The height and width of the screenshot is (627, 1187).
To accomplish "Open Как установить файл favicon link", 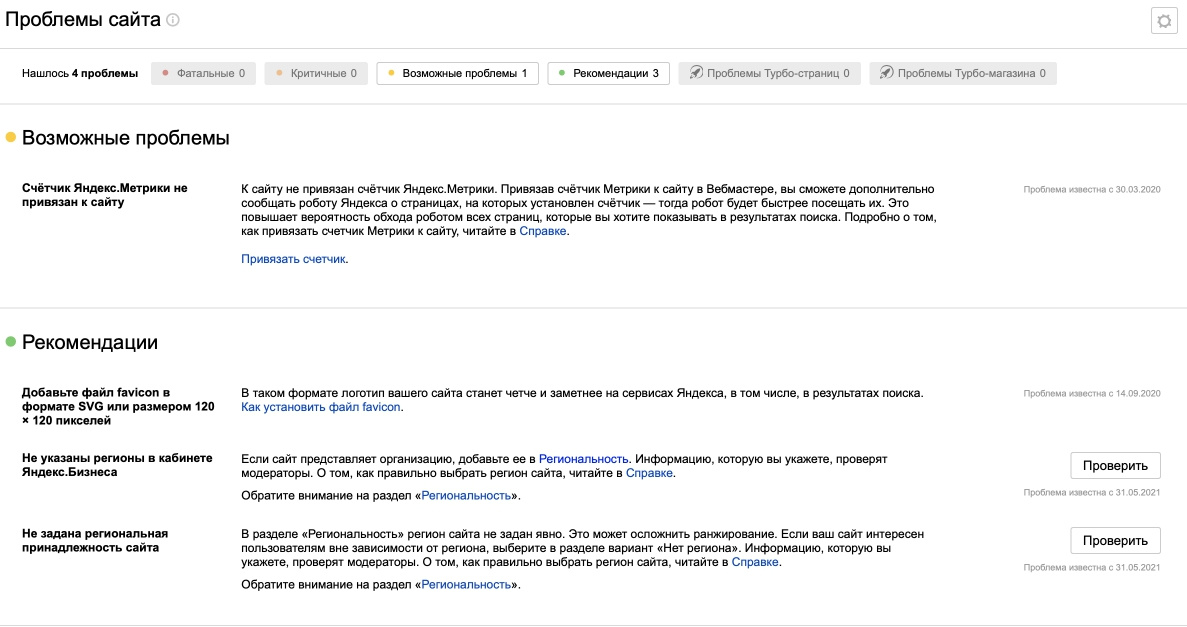I will point(320,407).
